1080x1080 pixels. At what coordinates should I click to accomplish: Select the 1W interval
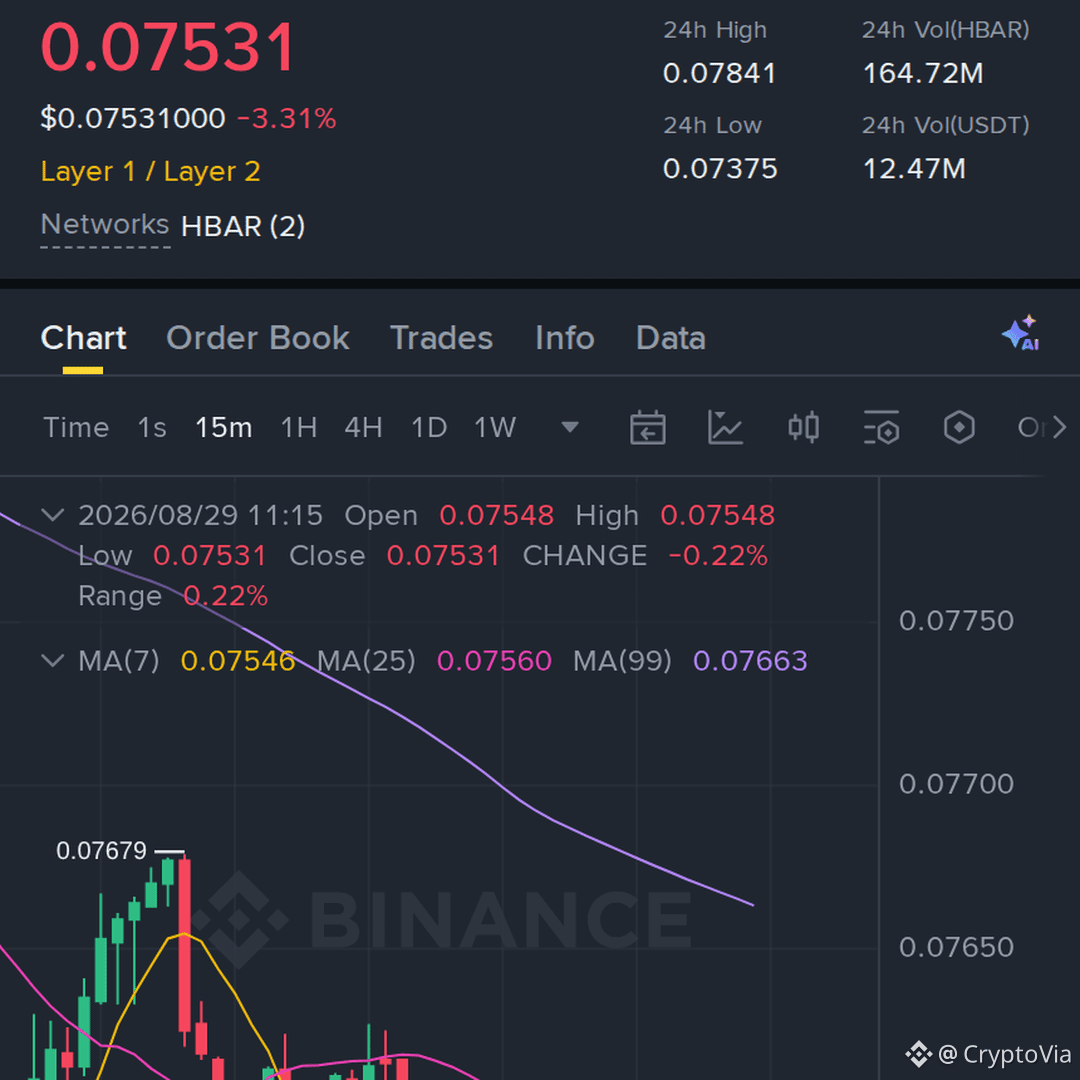495,428
